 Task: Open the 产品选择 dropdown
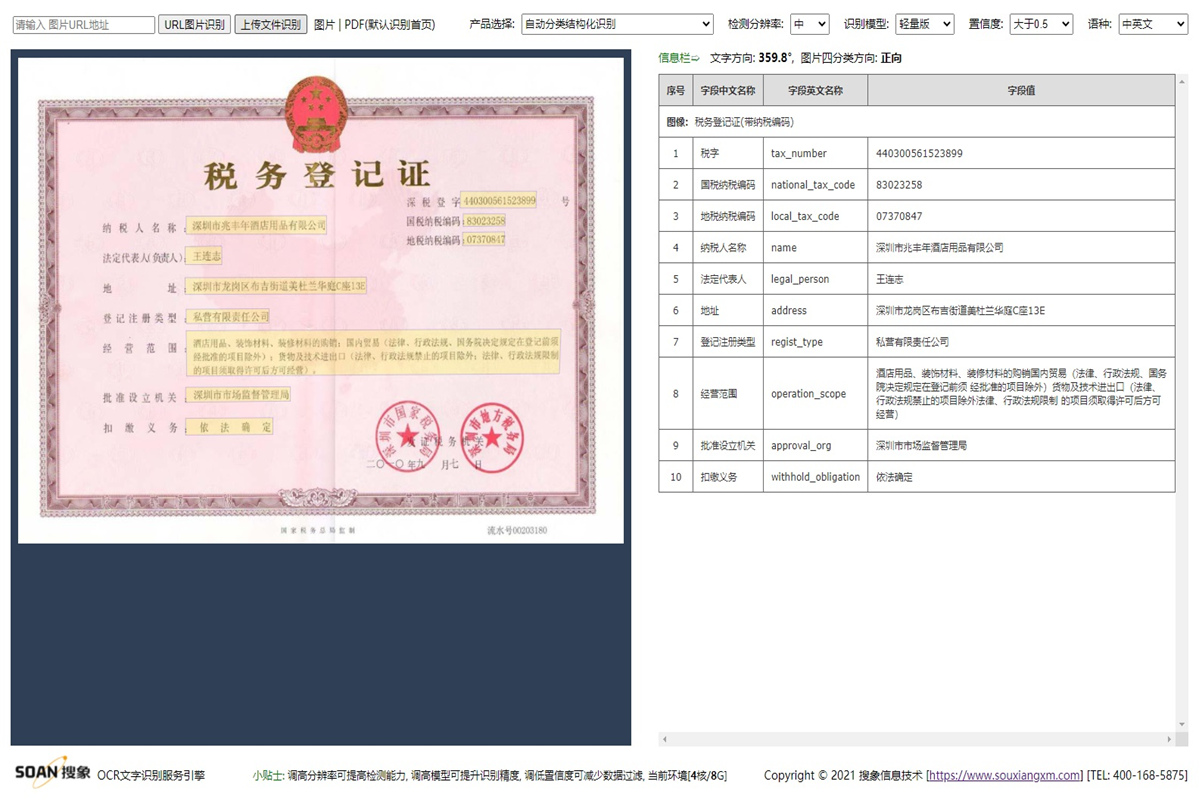pyautogui.click(x=616, y=24)
